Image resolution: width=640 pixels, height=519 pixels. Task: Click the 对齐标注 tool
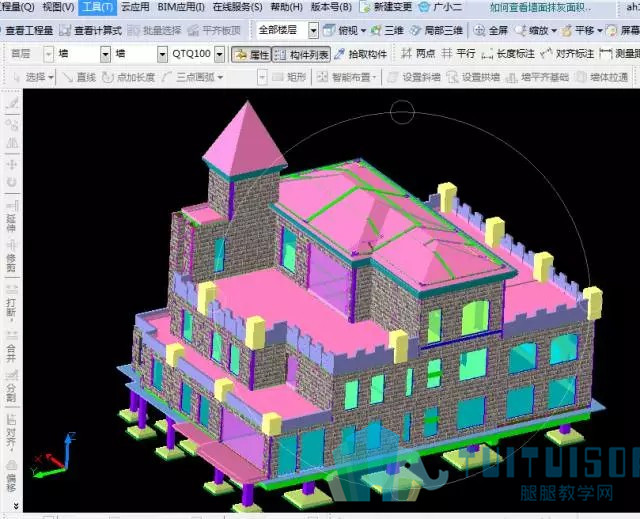pyautogui.click(x=567, y=53)
